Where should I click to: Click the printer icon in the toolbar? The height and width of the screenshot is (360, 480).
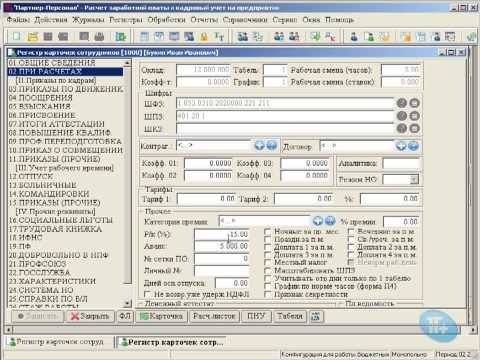(x=99, y=36)
